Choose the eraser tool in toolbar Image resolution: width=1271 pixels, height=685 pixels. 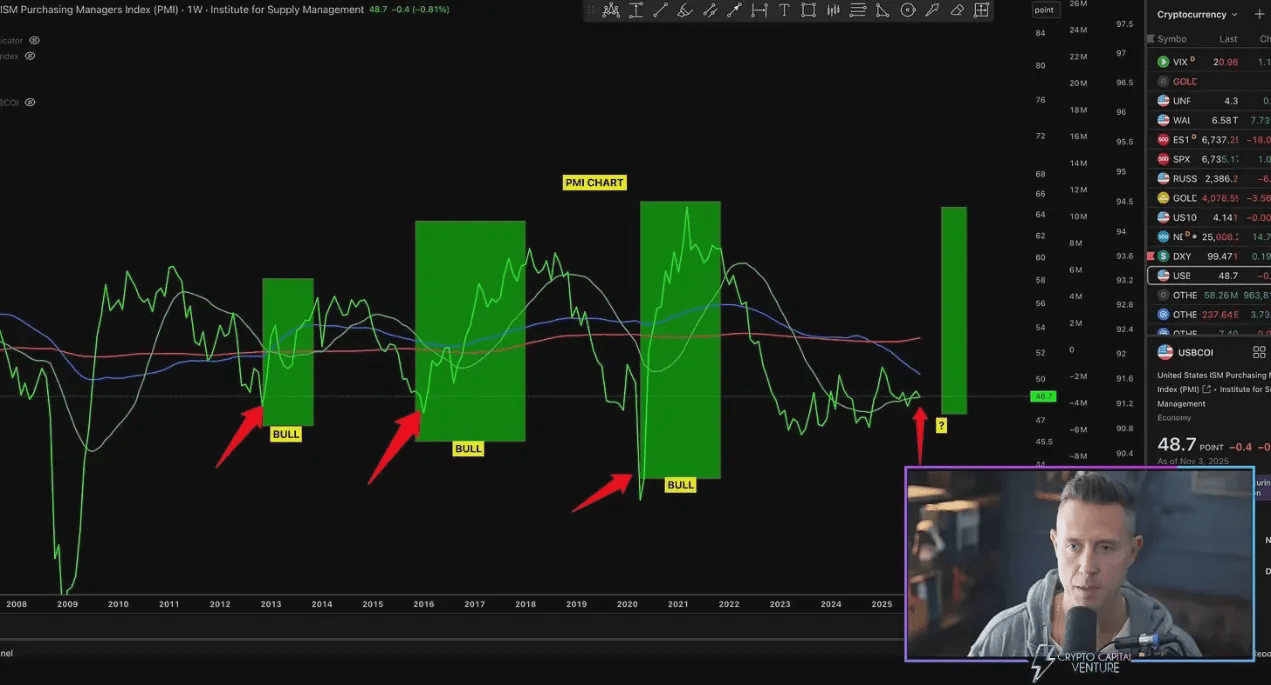pos(957,11)
